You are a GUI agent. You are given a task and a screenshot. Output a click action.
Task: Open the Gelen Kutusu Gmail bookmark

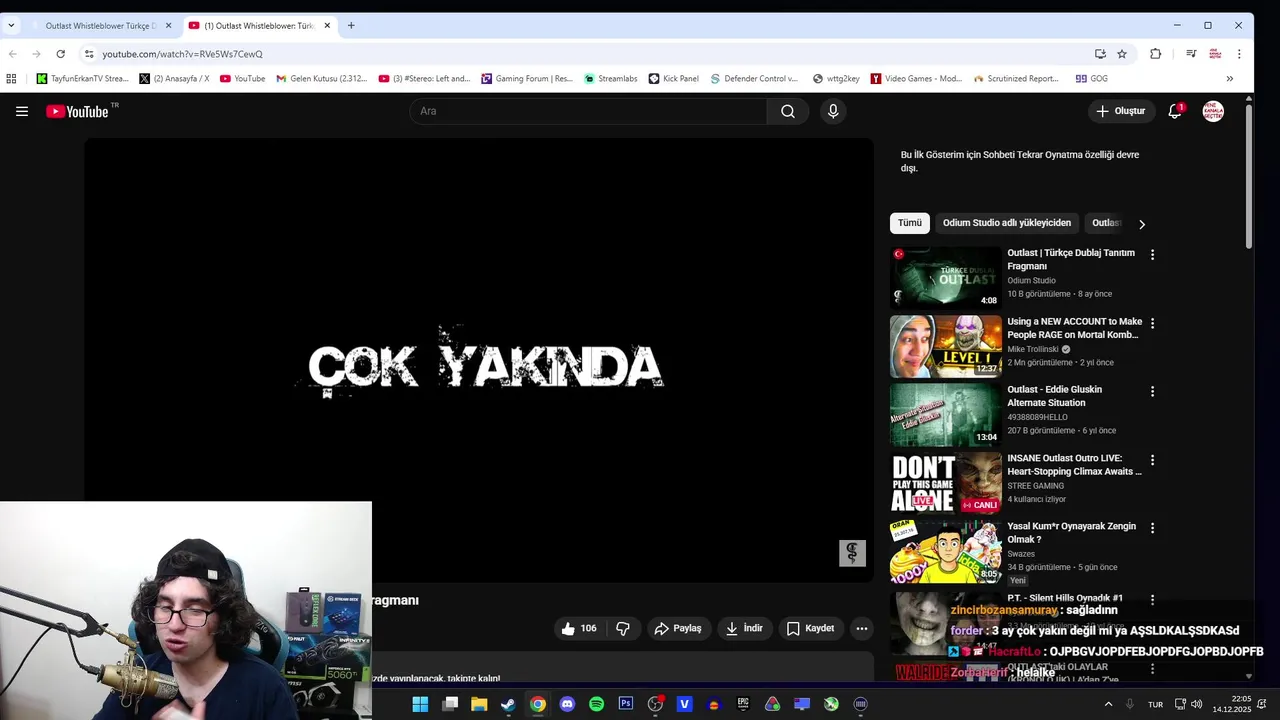(321, 78)
